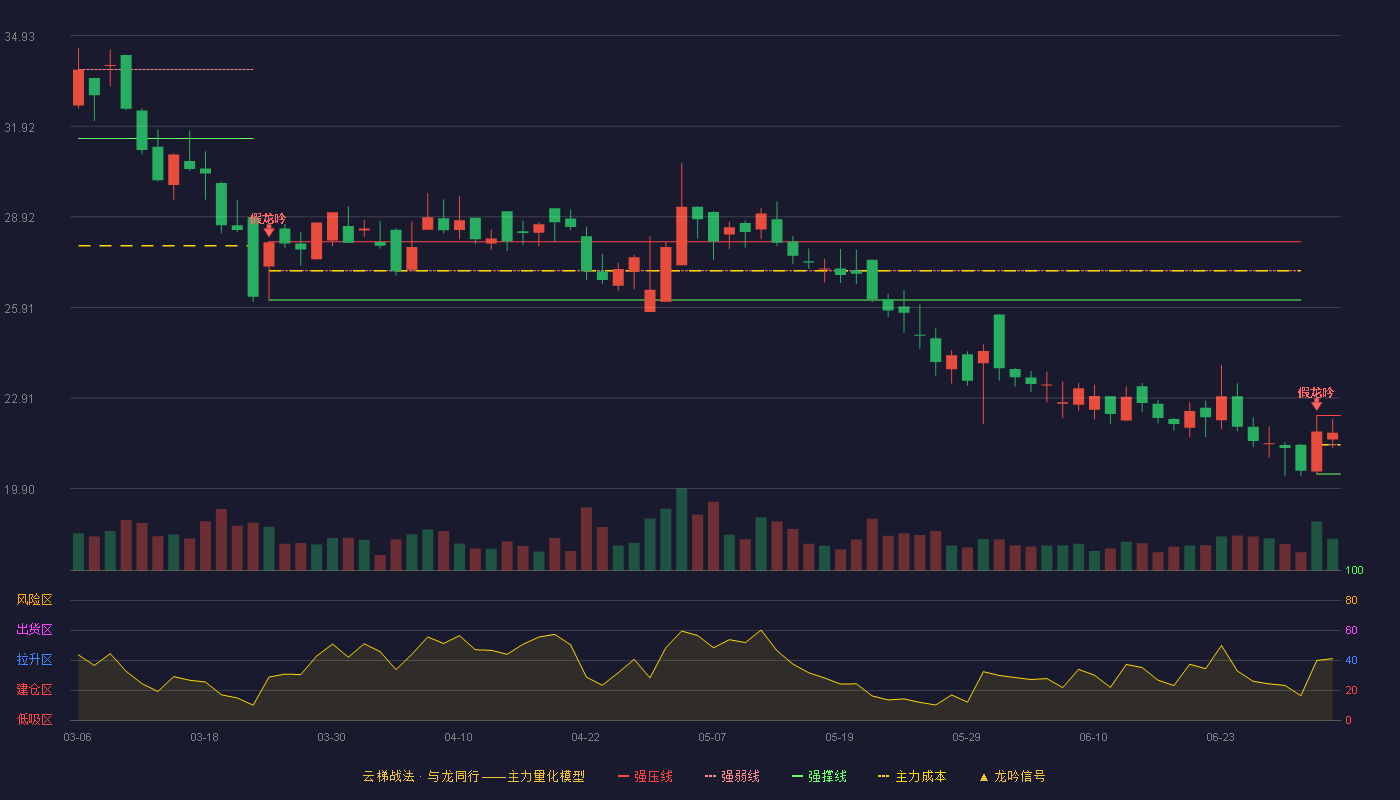Click the 03-18 date label
This screenshot has width=1400, height=800.
[x=204, y=737]
